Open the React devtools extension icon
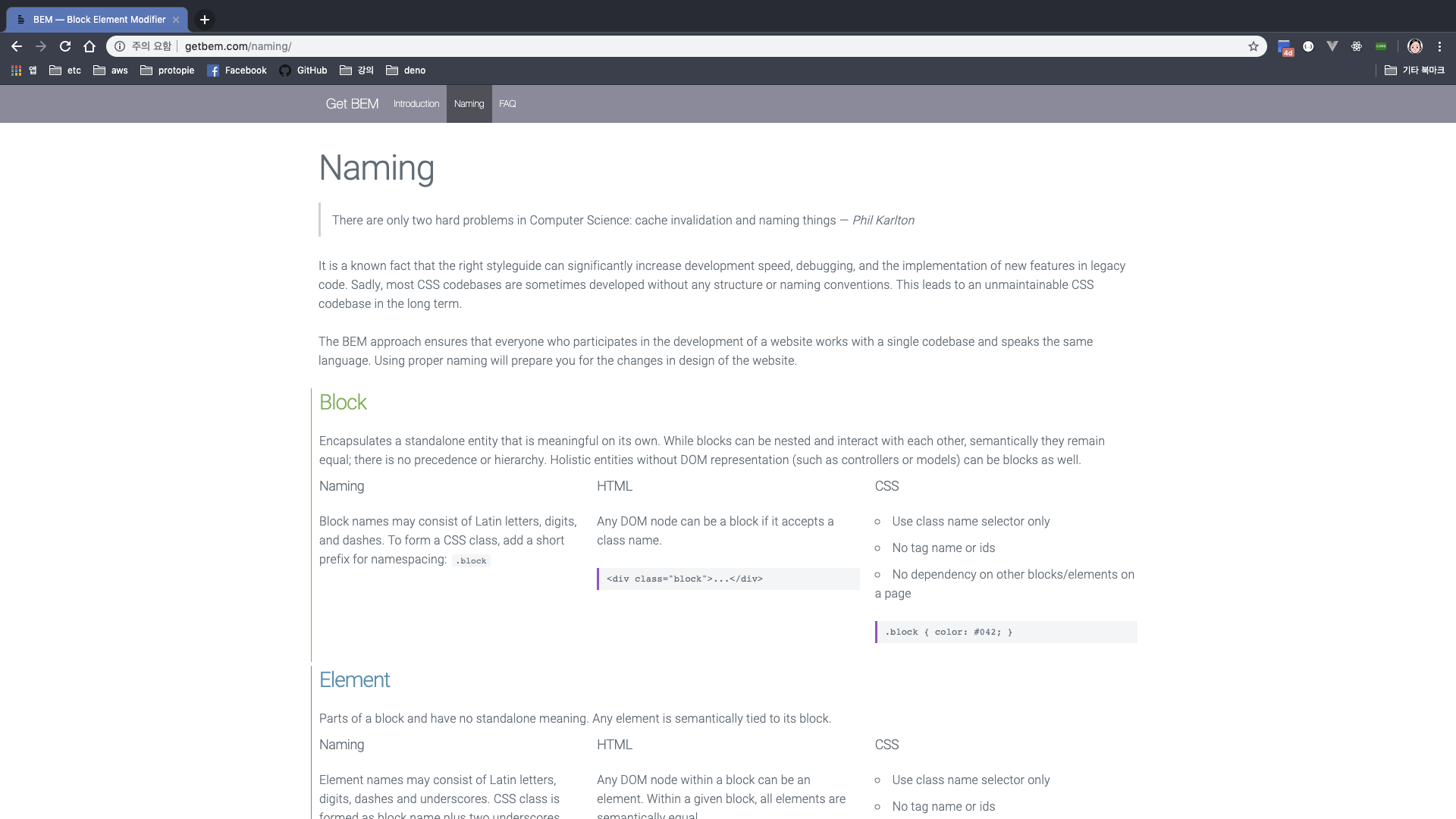The height and width of the screenshot is (819, 1456). coord(1357,46)
